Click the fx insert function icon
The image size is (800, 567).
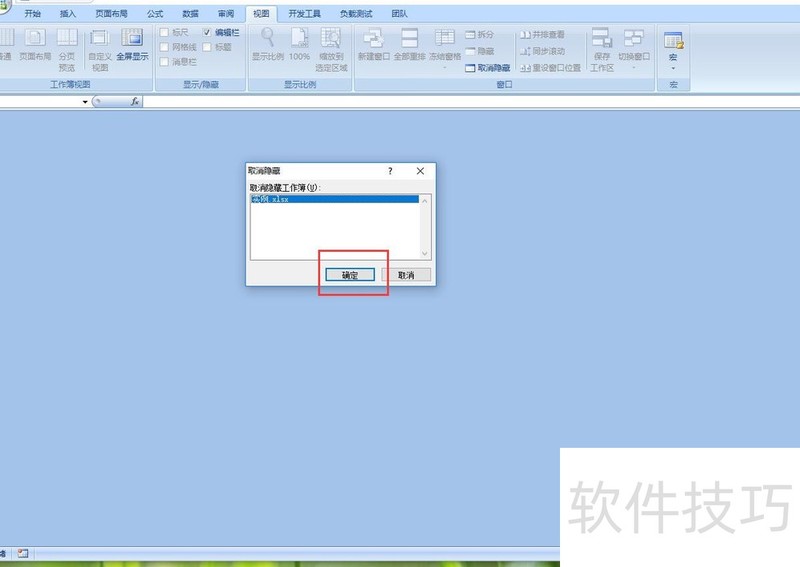(x=135, y=102)
